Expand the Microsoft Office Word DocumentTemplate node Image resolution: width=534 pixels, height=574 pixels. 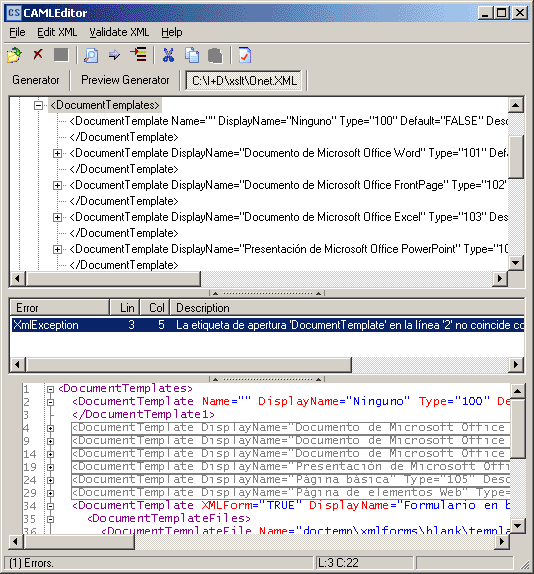(x=57, y=153)
